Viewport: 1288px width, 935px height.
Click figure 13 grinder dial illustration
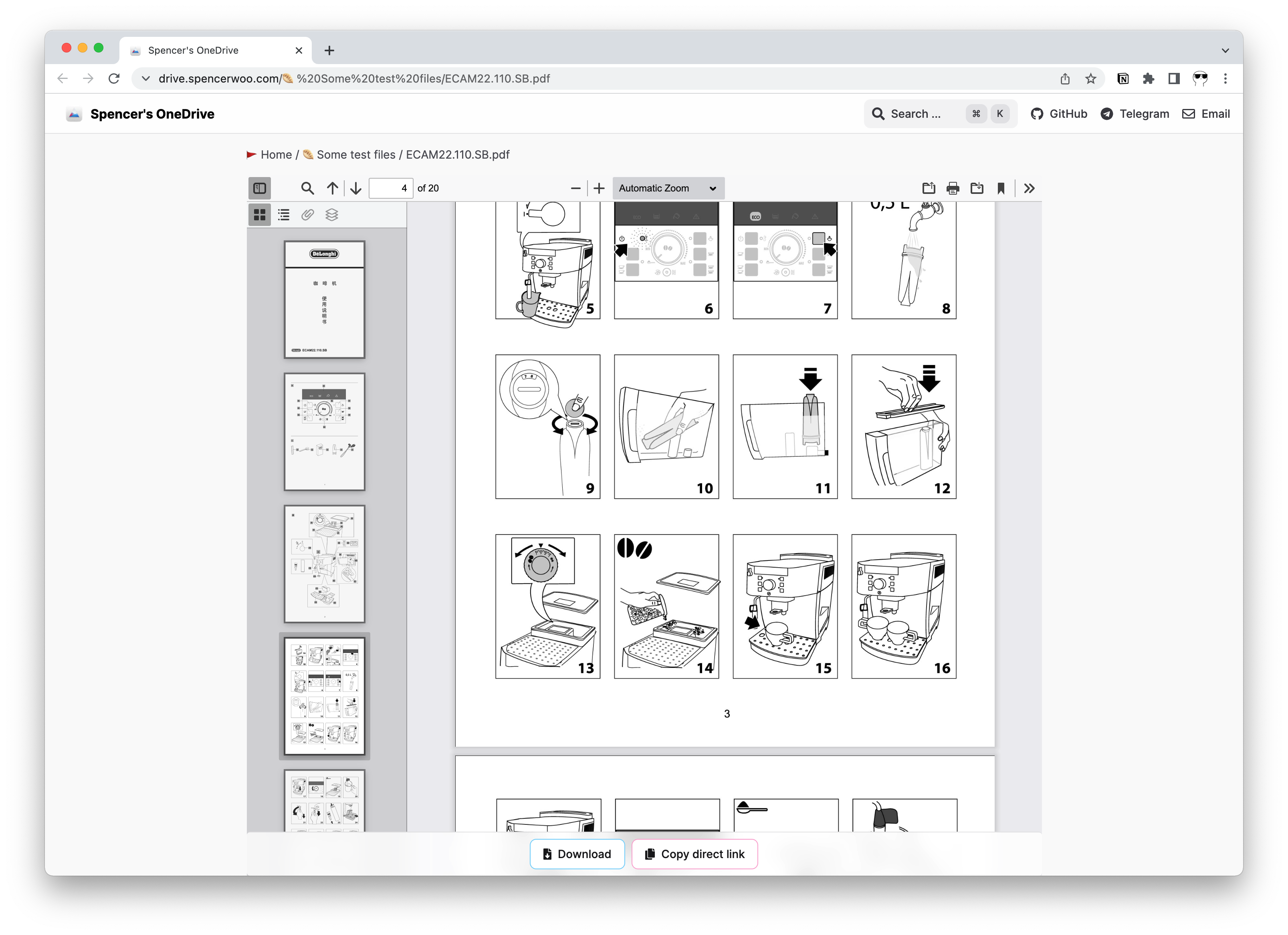[x=547, y=606]
